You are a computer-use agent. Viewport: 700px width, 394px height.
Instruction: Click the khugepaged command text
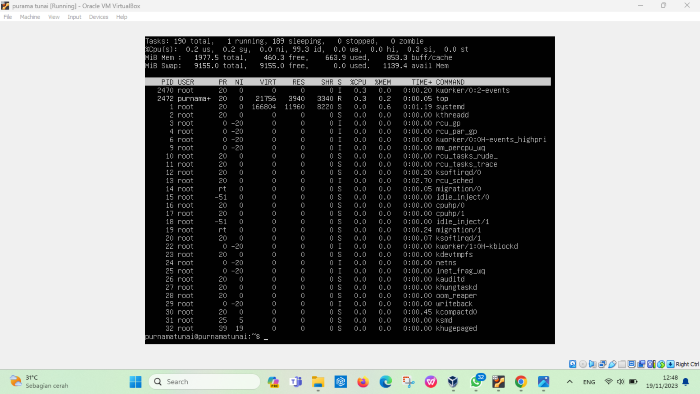pyautogui.click(x=456, y=328)
